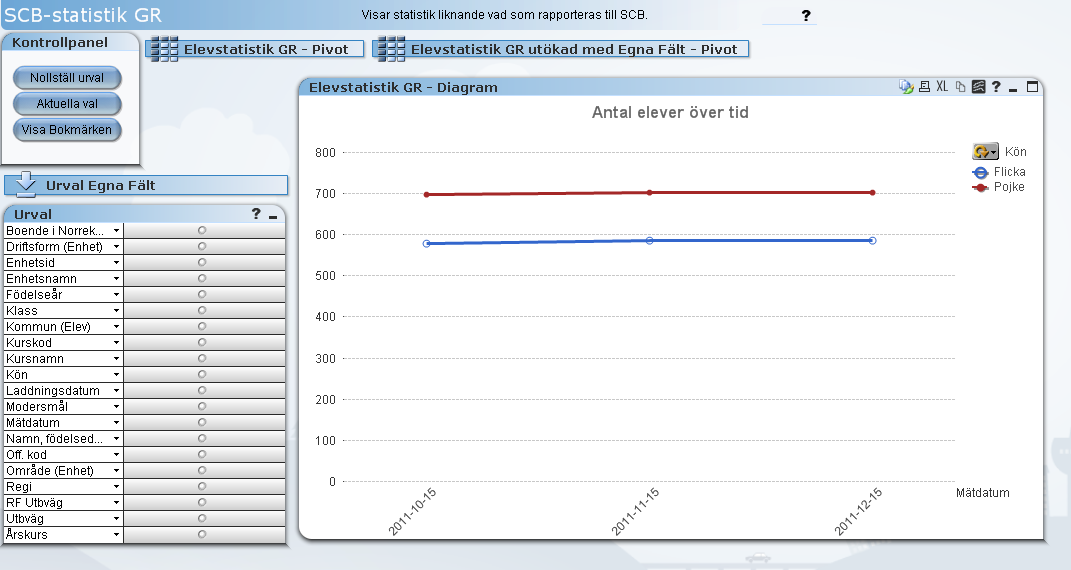Click the selection indicator in the Årskurs row

(202, 535)
